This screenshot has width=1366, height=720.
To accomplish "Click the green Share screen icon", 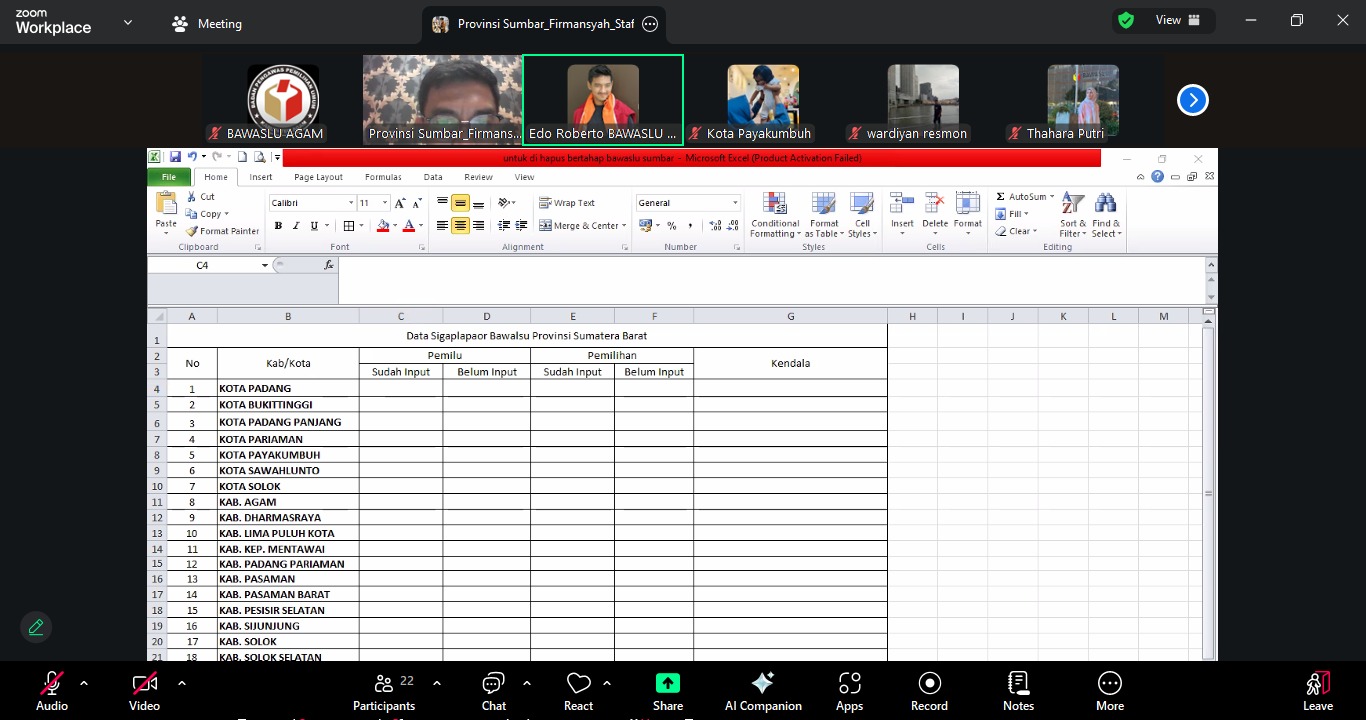I will [668, 684].
